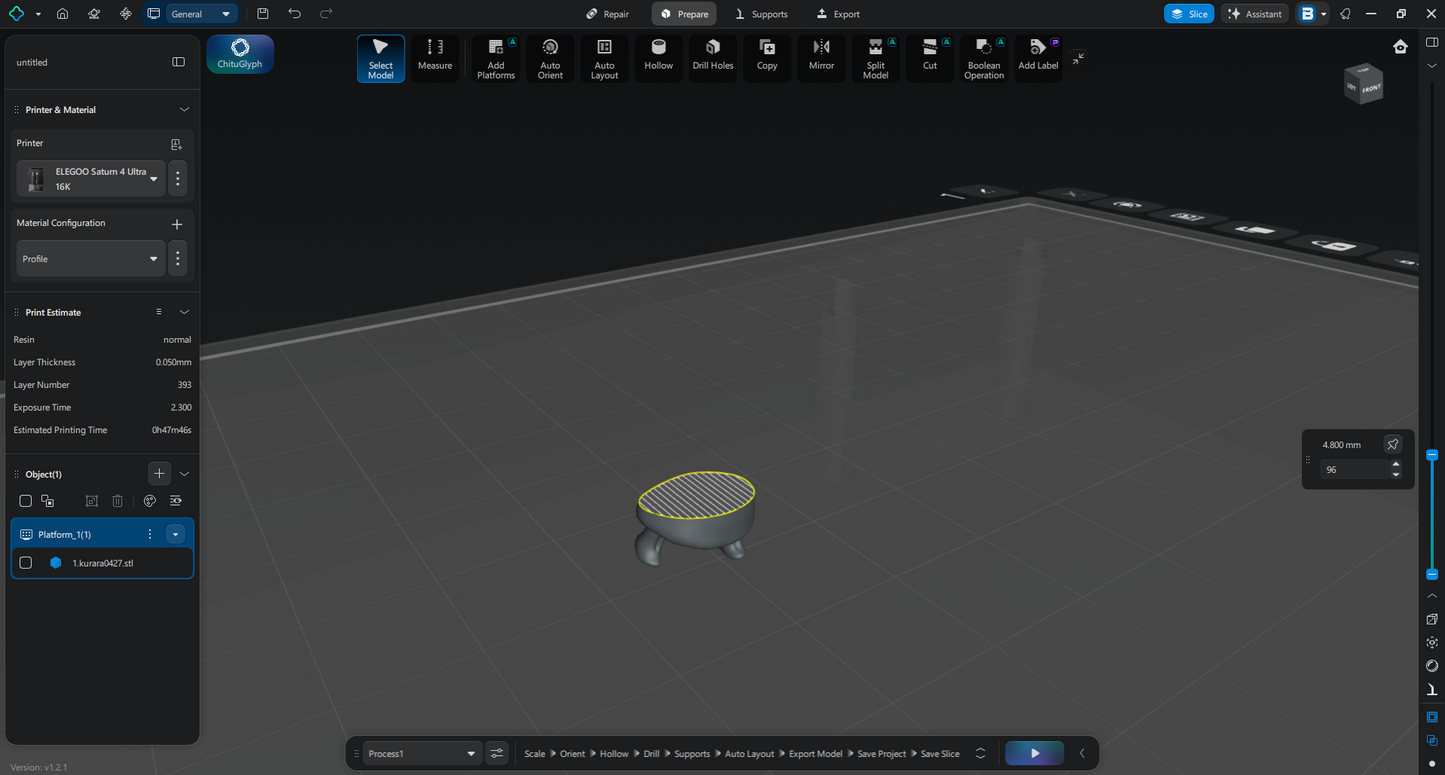Activate the Mirror tool
The height and width of the screenshot is (775, 1445).
click(821, 59)
